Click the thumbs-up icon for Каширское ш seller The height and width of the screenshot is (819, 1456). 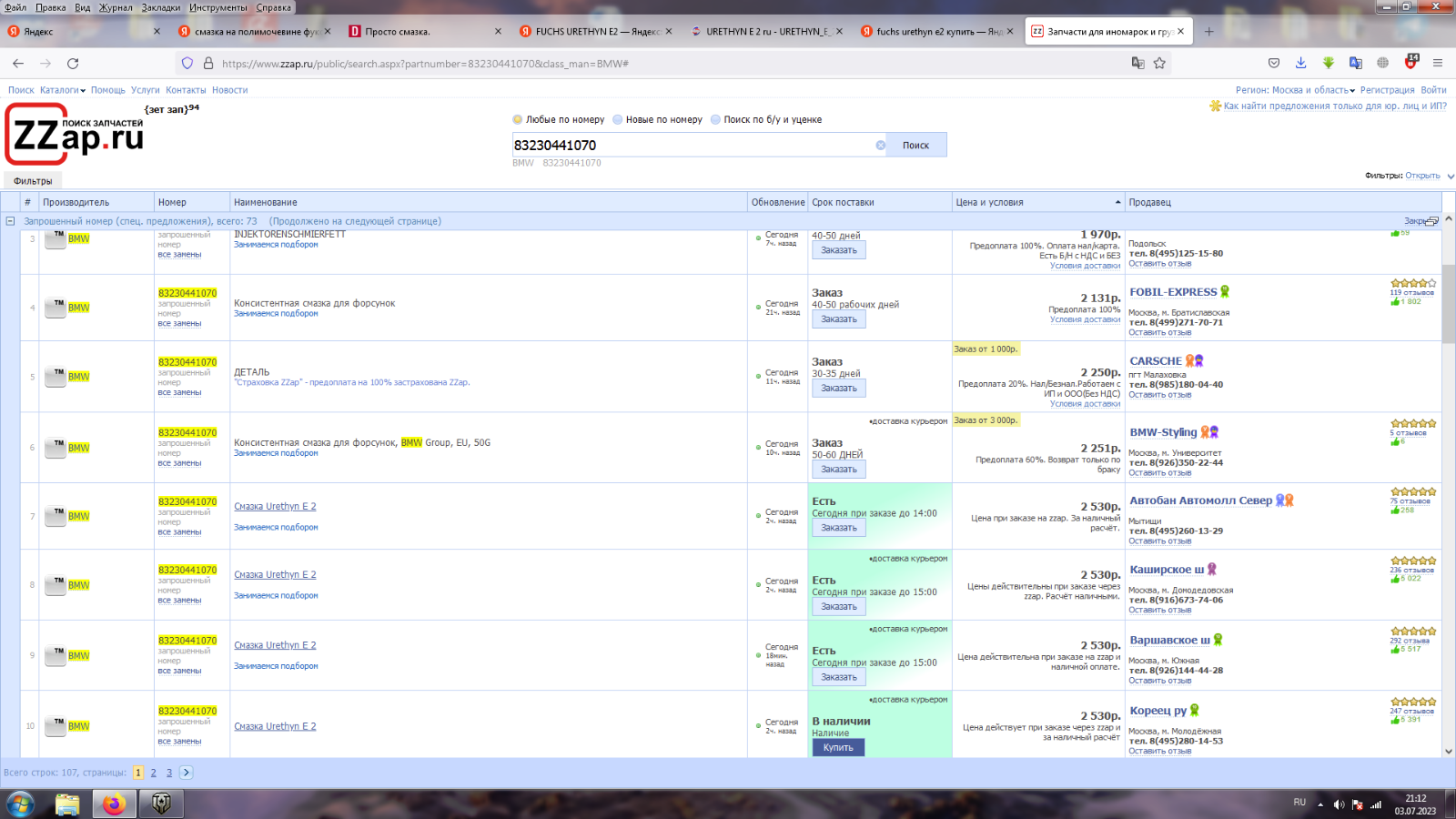1395,579
